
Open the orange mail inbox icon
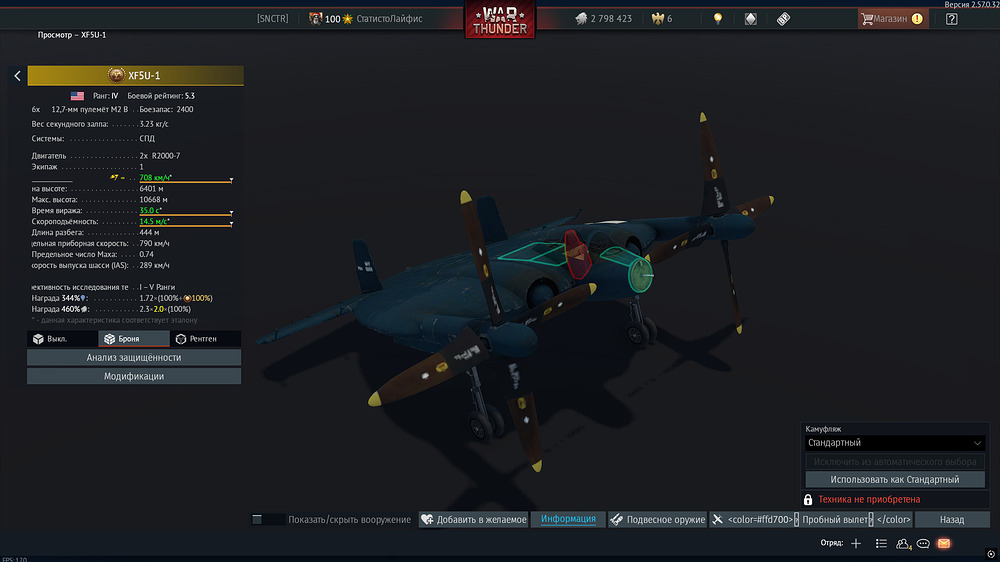pyautogui.click(x=944, y=544)
